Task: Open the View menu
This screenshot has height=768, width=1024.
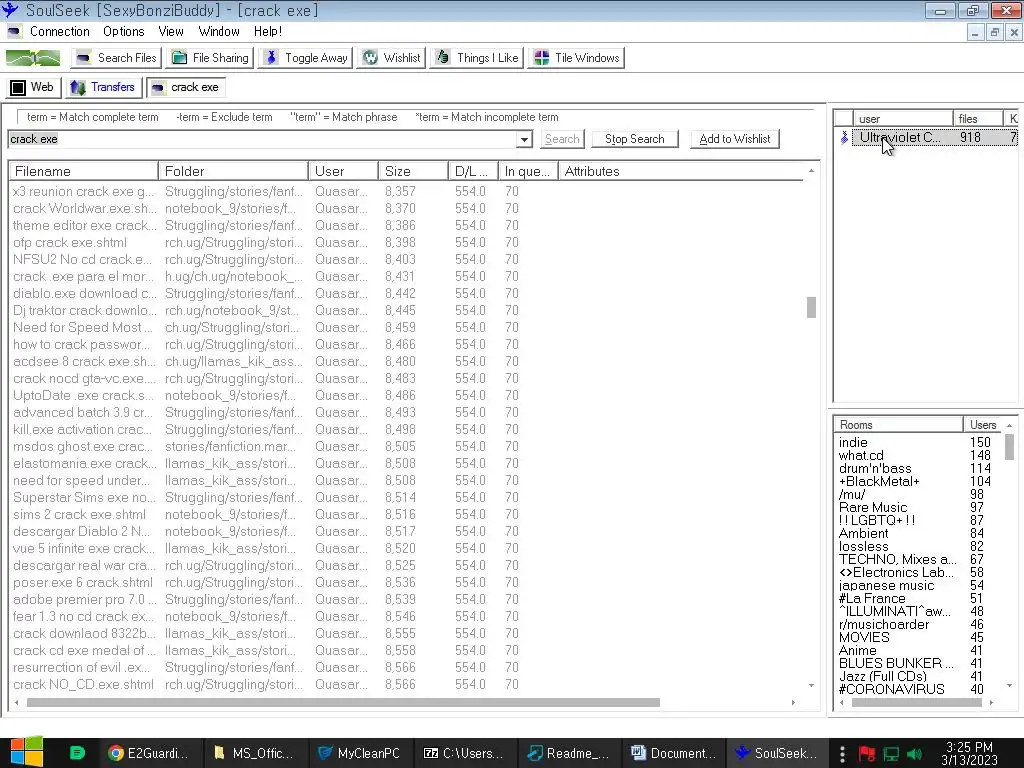Action: click(170, 31)
